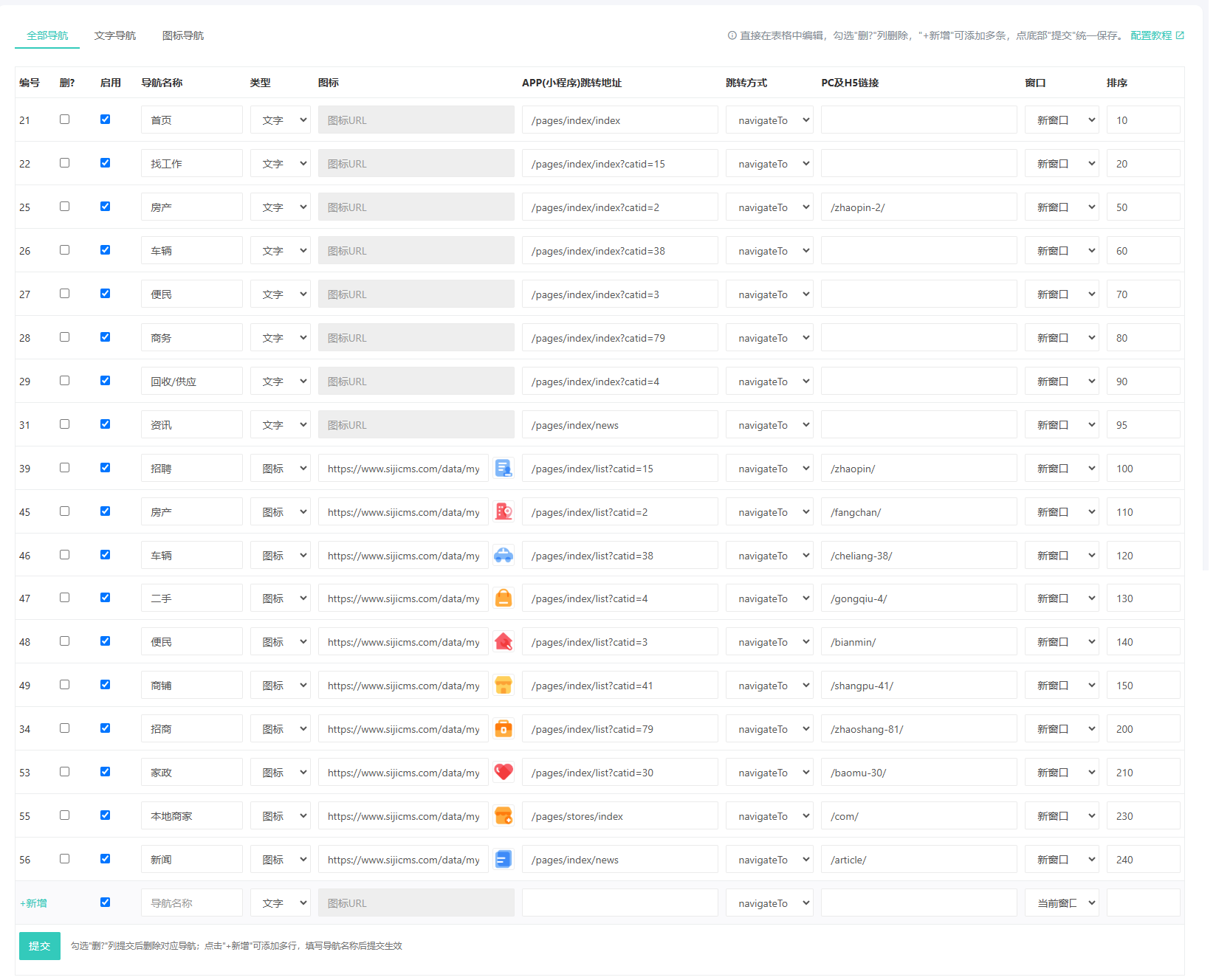
Task: Mark row 31 资讯 for deletion
Action: [65, 424]
